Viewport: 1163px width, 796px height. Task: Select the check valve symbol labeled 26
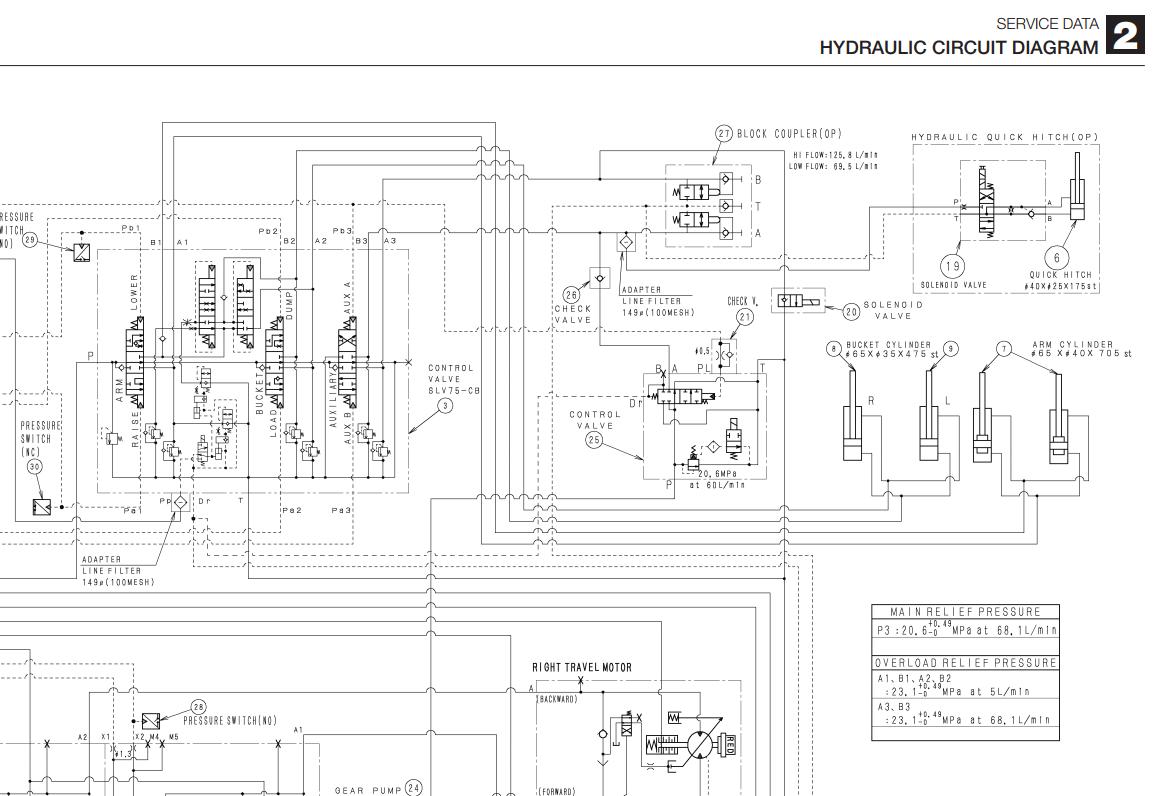(x=599, y=279)
